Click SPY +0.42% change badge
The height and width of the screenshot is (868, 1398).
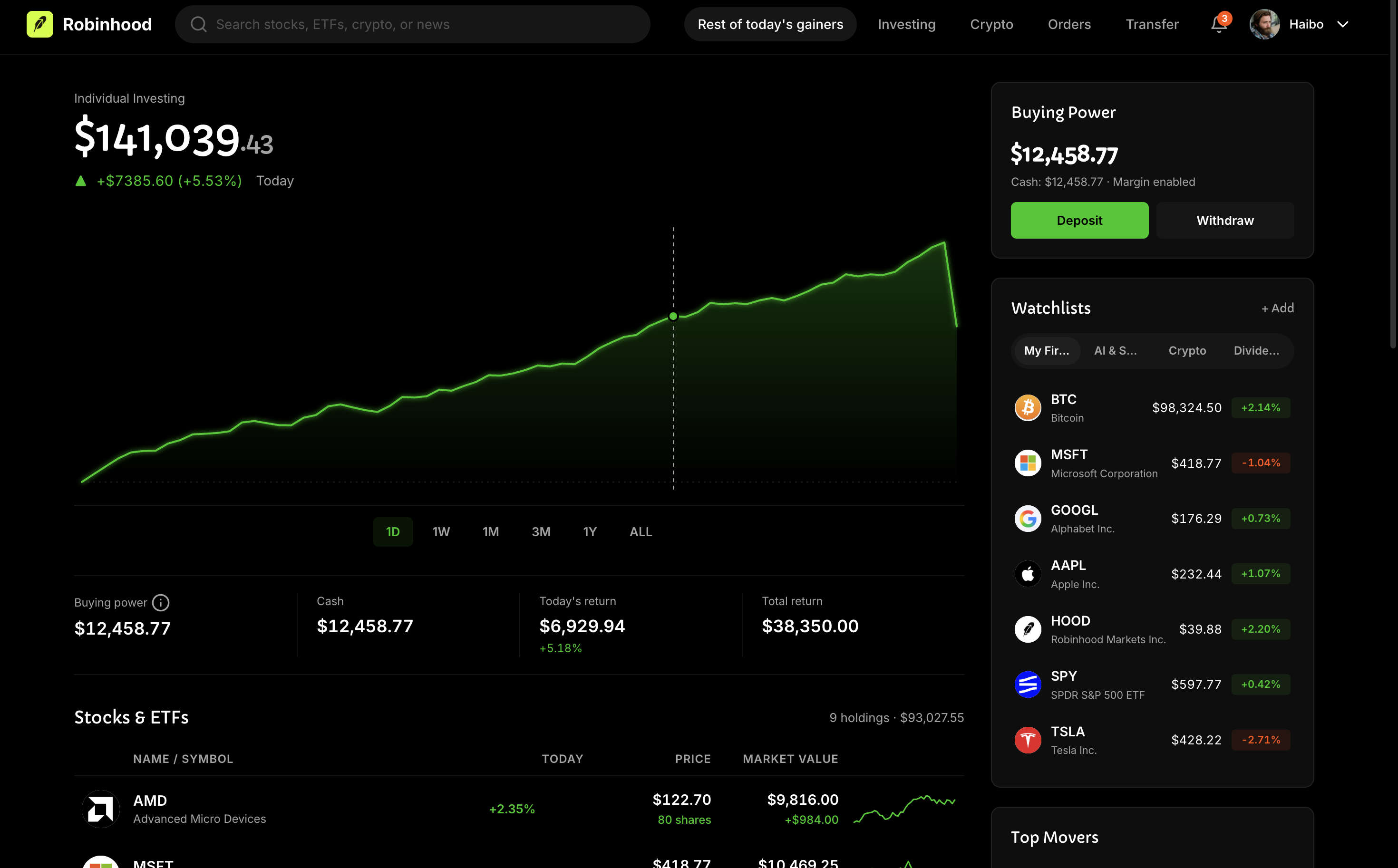[x=1260, y=685]
